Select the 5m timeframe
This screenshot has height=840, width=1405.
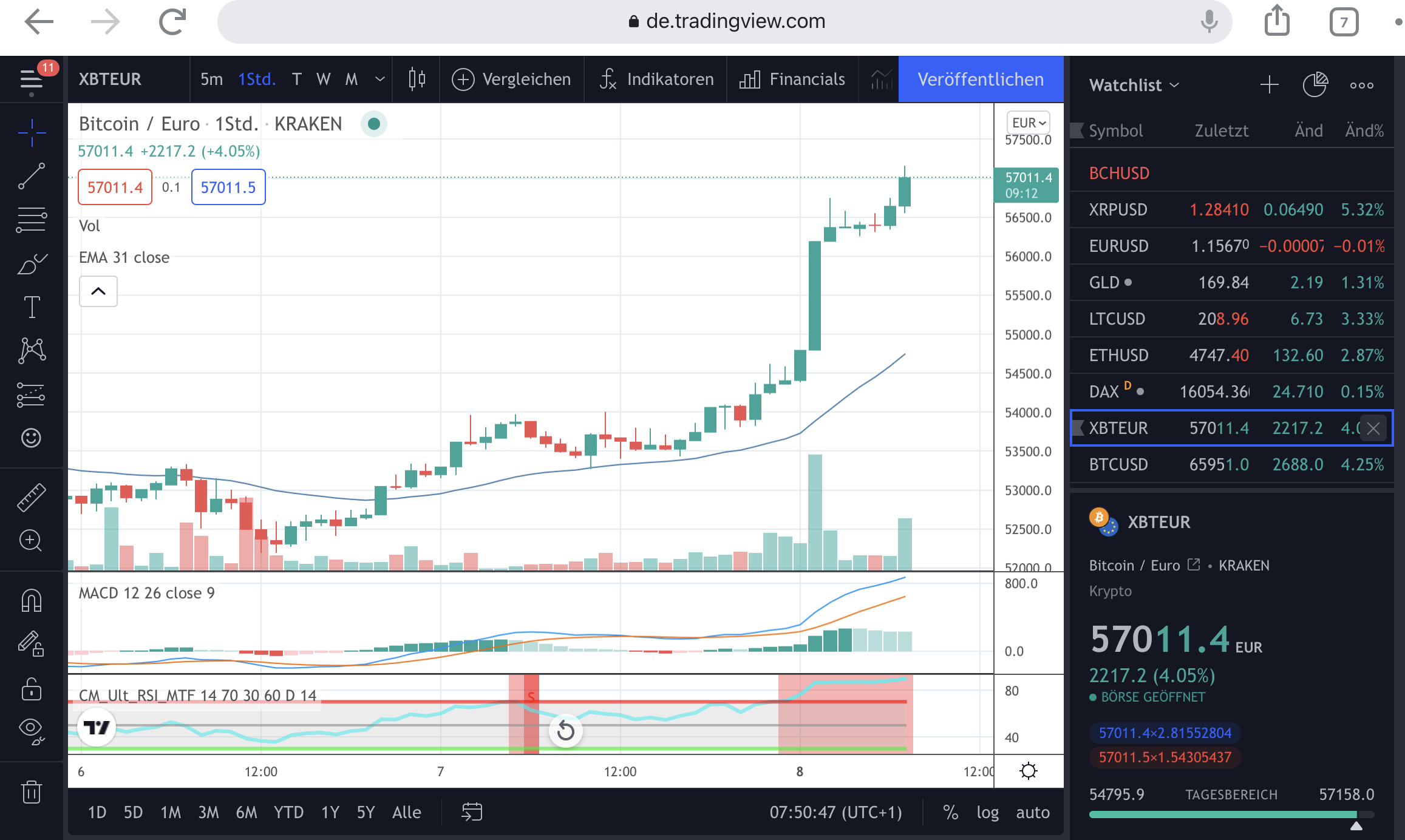pyautogui.click(x=212, y=79)
